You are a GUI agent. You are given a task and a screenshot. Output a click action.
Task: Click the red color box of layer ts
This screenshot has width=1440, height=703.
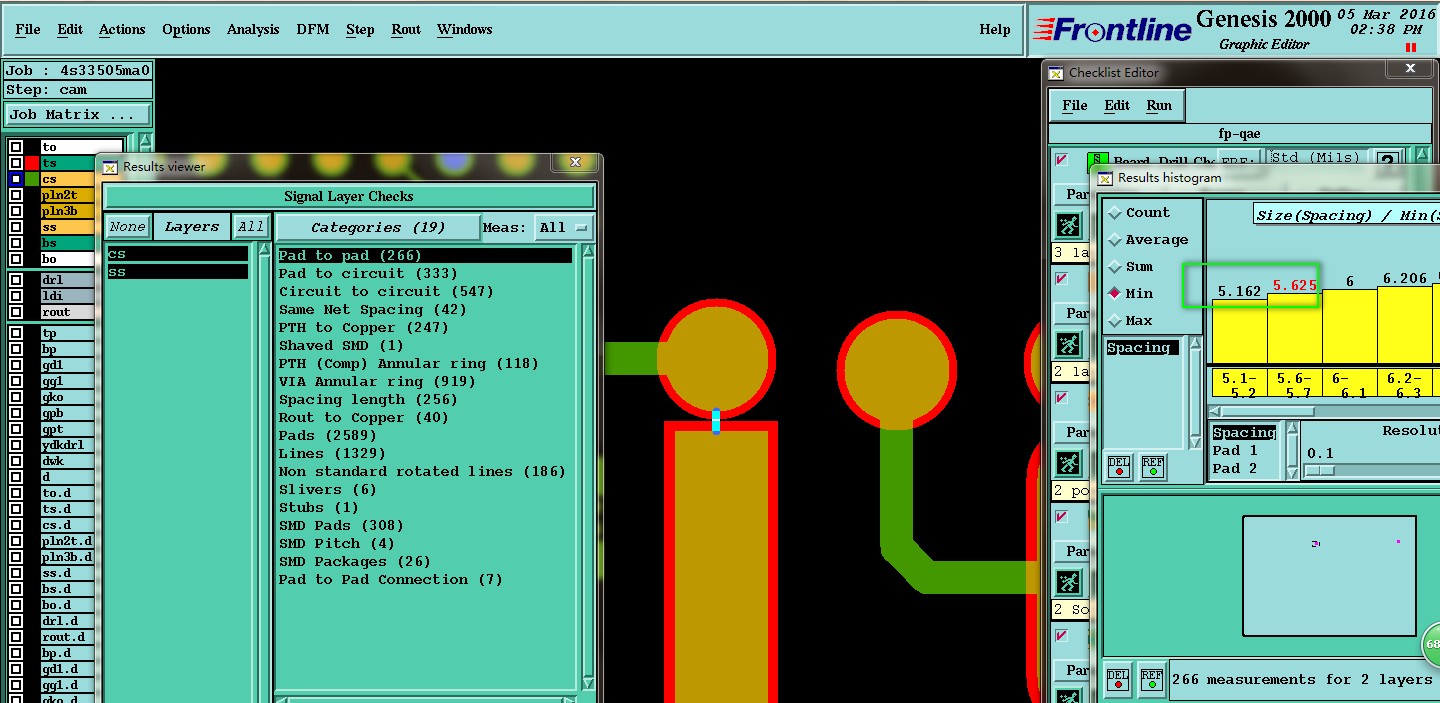32,163
